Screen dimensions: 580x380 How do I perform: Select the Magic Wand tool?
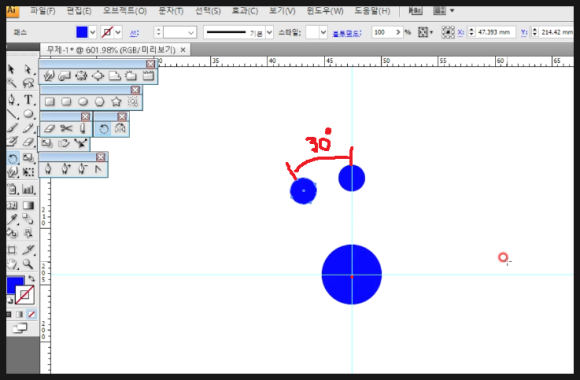coord(11,83)
